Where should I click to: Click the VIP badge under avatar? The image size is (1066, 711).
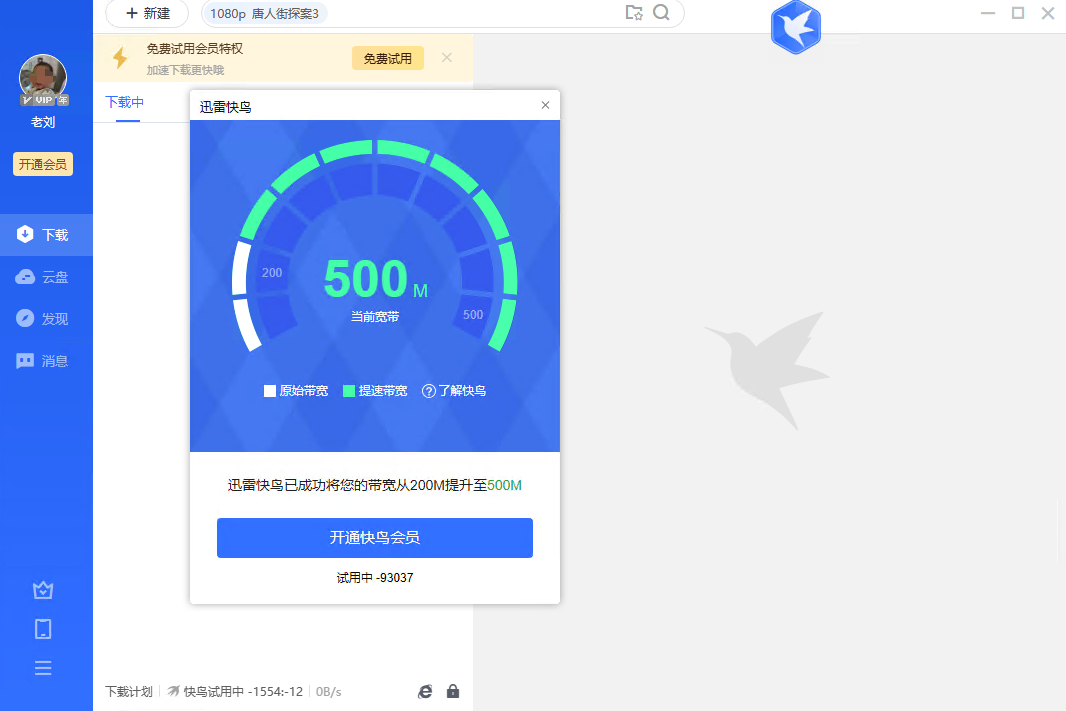(x=44, y=100)
